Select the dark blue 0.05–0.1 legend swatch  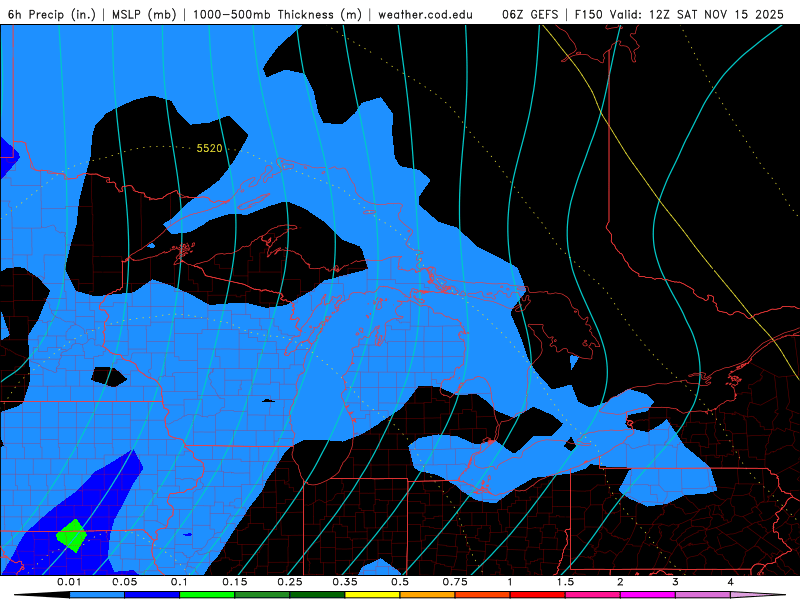[152, 595]
